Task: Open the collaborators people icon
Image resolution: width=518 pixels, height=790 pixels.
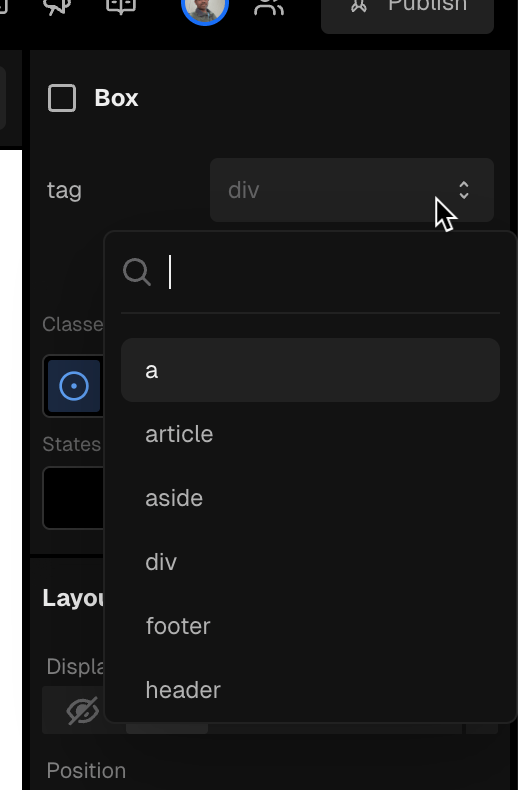Action: pos(270,7)
